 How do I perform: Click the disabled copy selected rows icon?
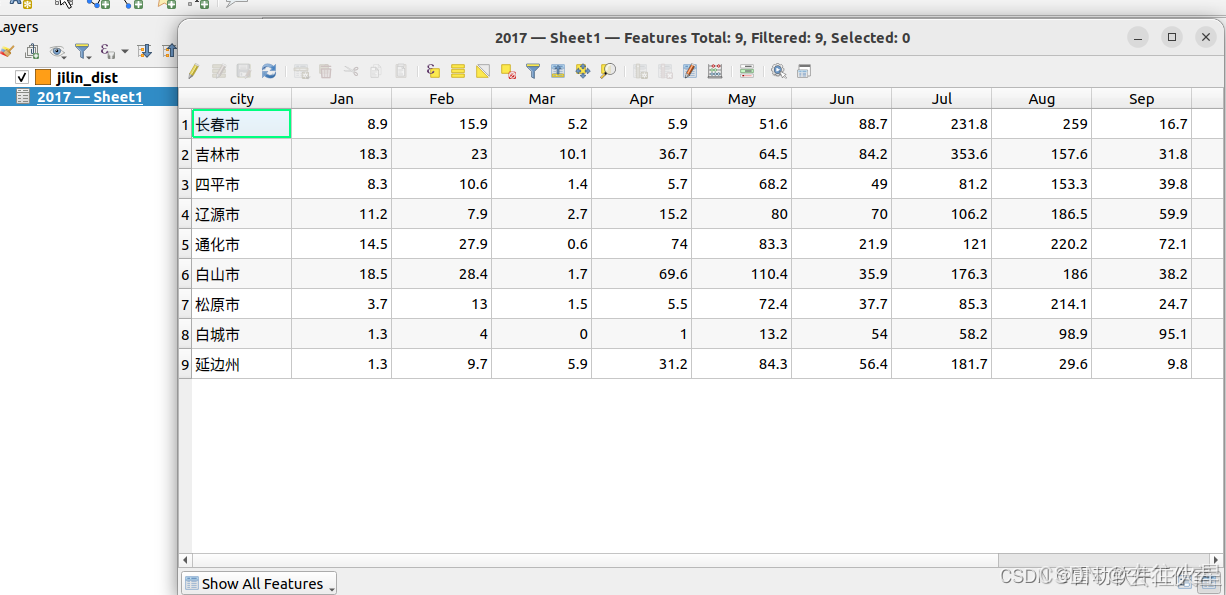[376, 71]
